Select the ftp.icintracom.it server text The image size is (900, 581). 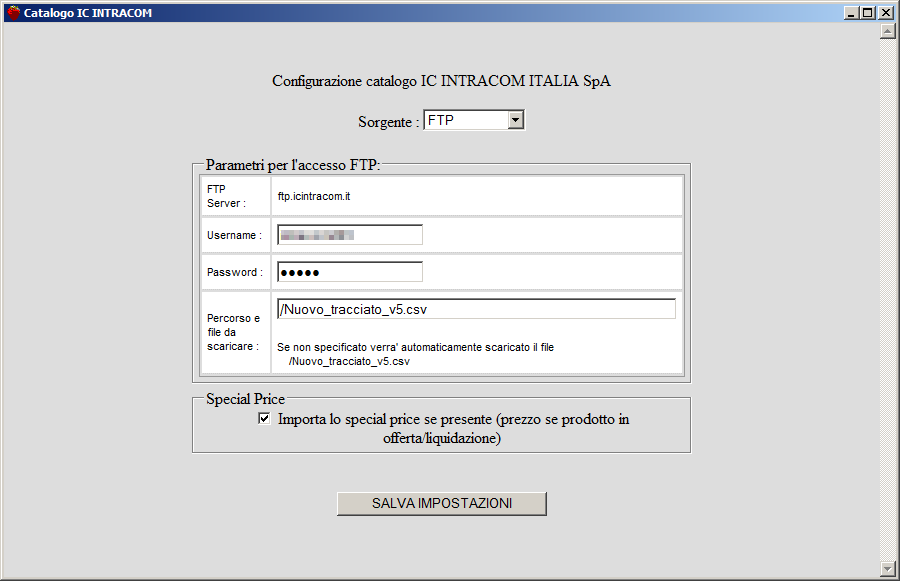(x=314, y=196)
